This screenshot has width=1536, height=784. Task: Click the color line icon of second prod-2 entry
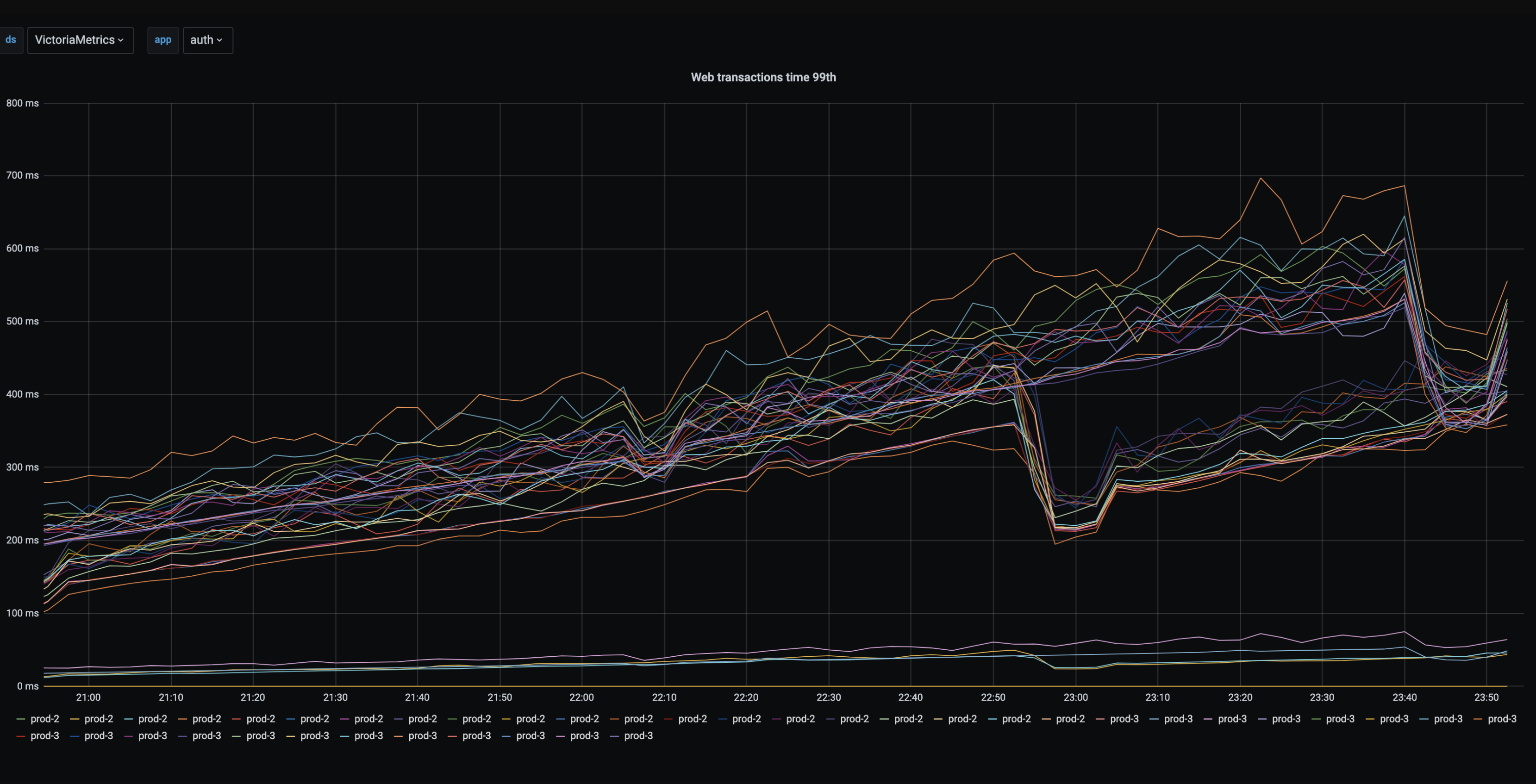click(x=75, y=719)
